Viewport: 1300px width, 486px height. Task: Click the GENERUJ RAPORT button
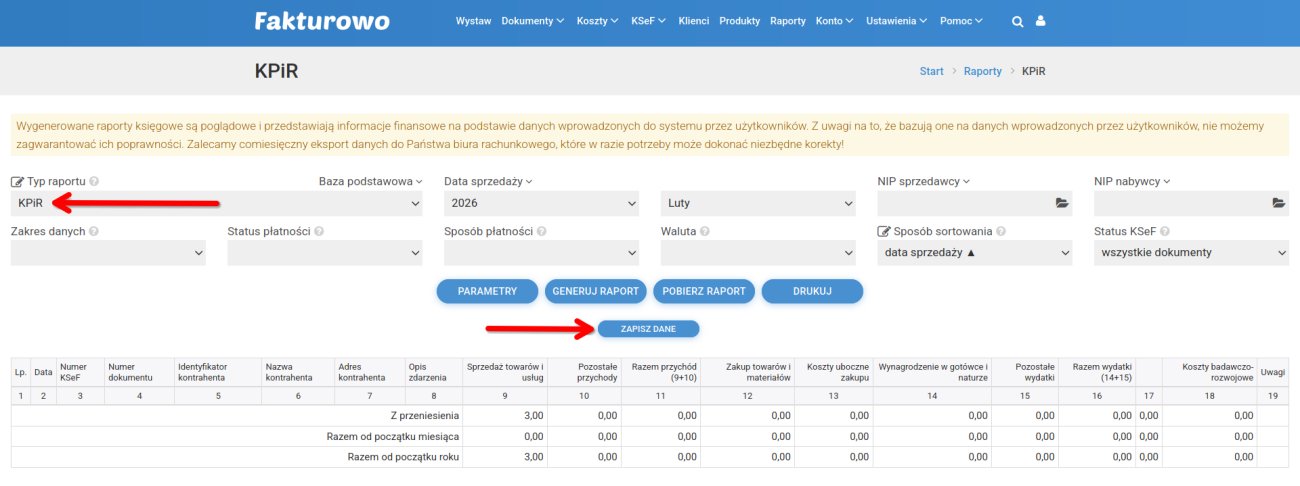click(x=595, y=291)
